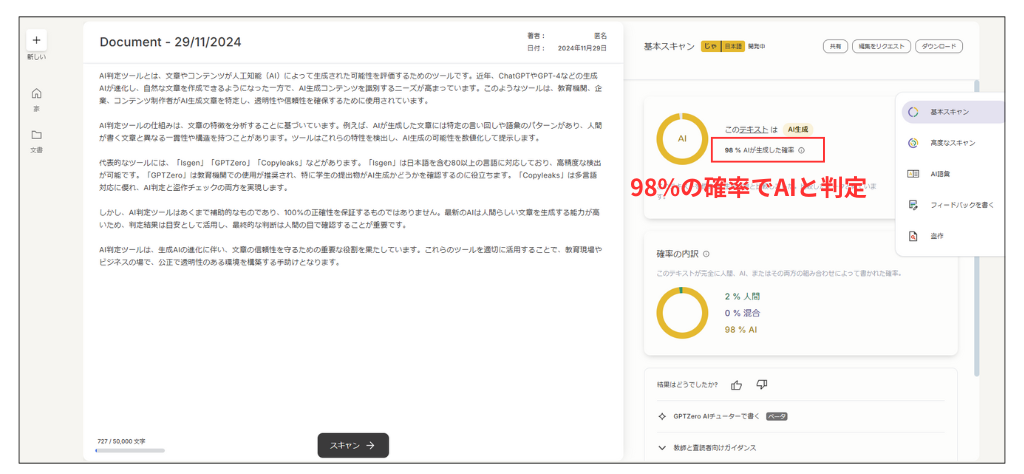Click paragraph starting しかし、AI判定ツールは

point(351,218)
